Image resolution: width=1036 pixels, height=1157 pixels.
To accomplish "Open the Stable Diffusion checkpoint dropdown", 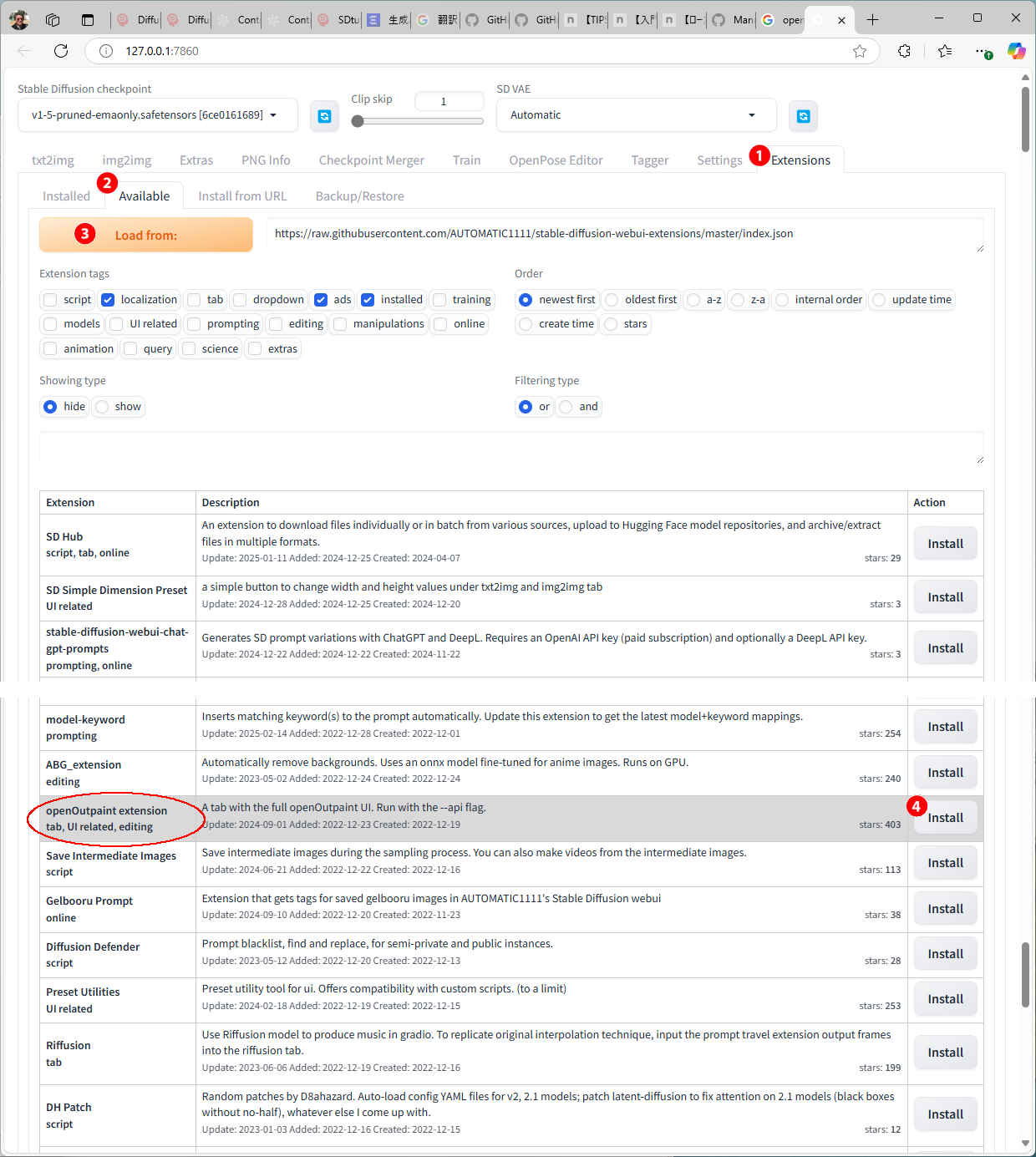I will tap(157, 115).
